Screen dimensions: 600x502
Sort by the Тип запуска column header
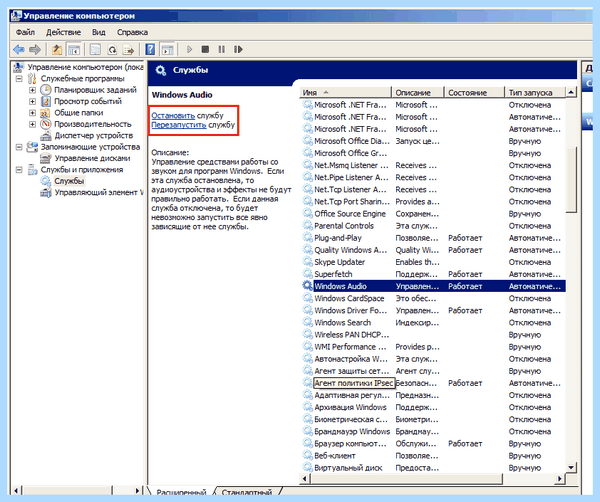[x=535, y=92]
